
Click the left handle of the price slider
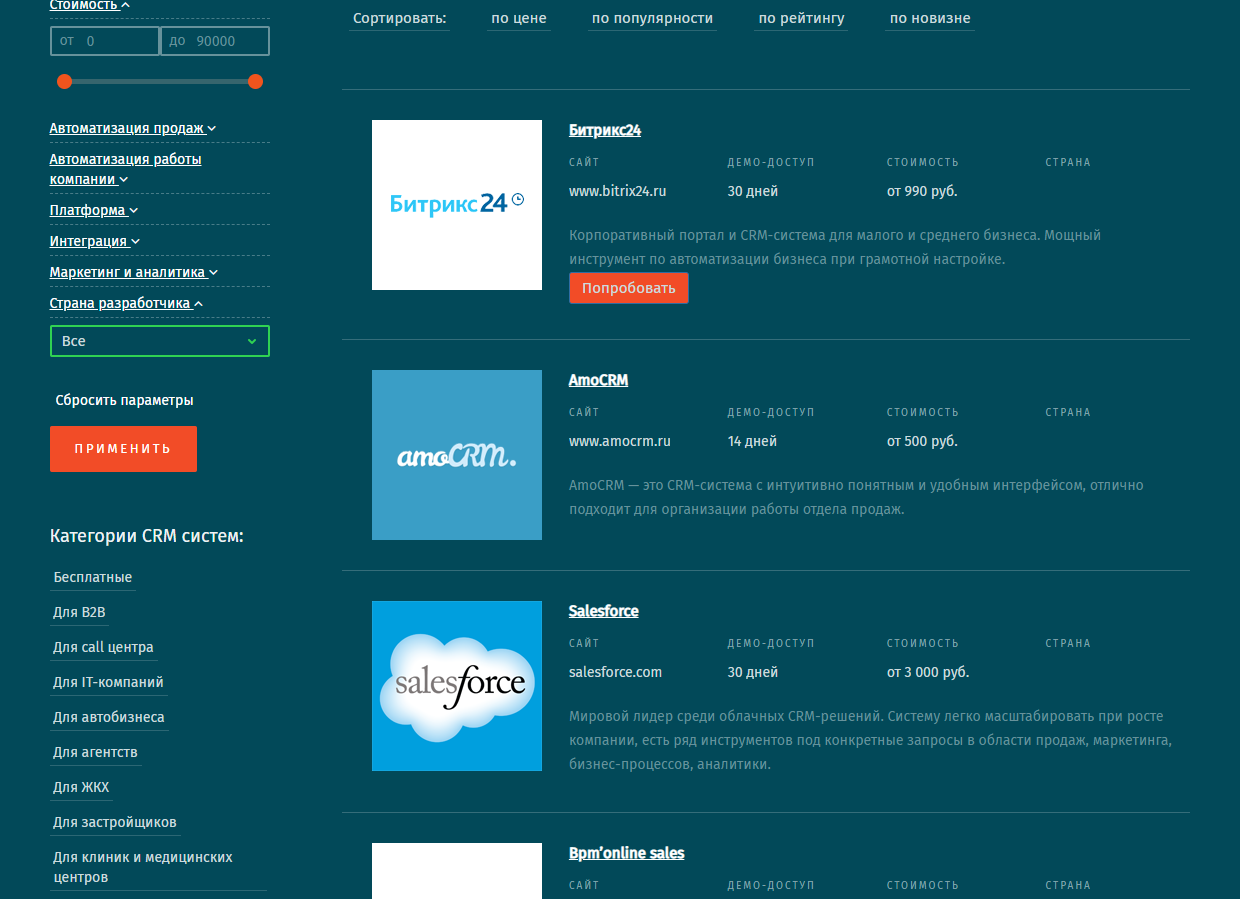(x=65, y=81)
